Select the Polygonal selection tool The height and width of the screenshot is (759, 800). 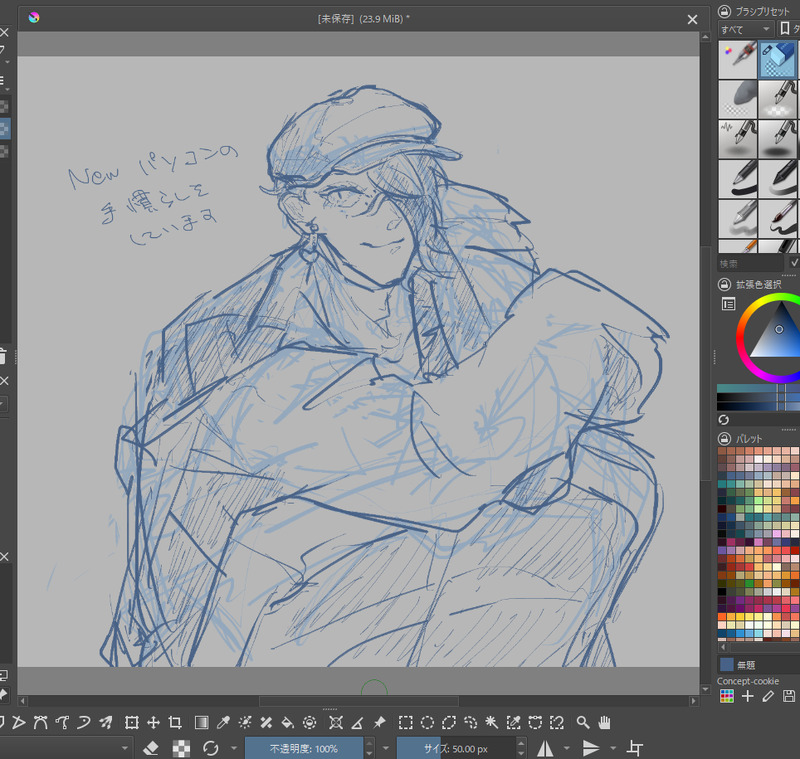point(449,722)
